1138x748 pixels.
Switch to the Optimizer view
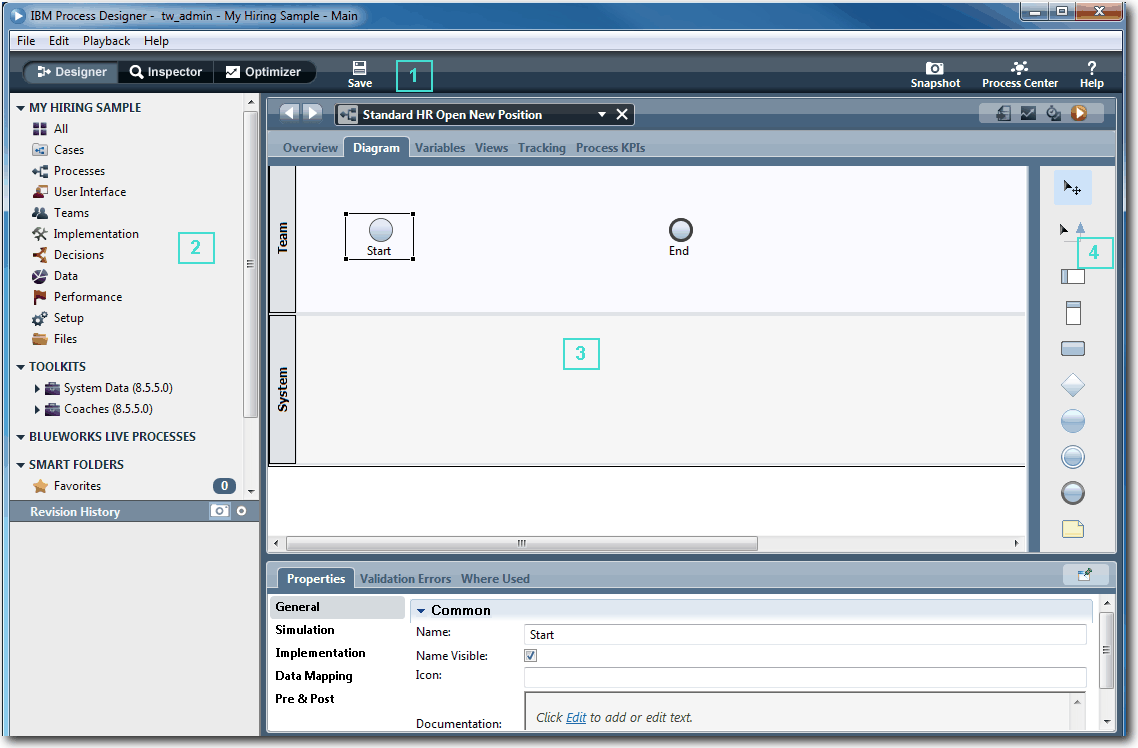coord(263,72)
